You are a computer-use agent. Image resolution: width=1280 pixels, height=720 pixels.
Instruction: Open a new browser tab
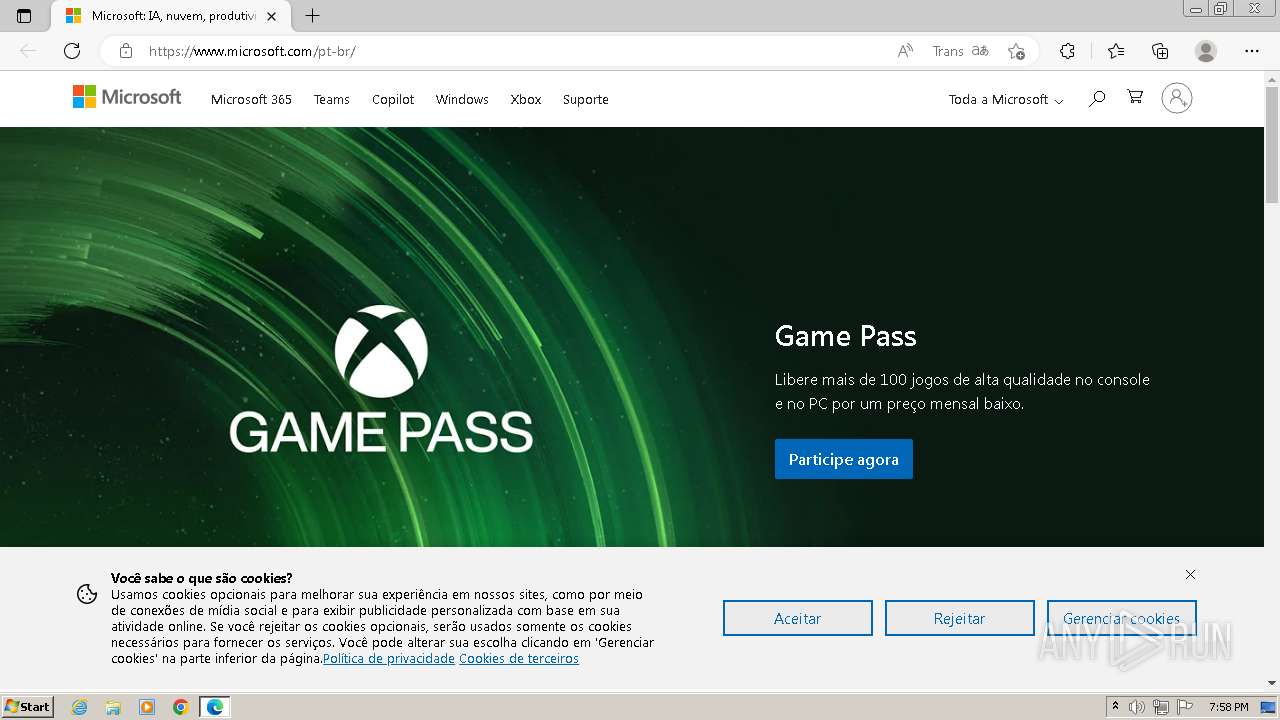pos(312,16)
